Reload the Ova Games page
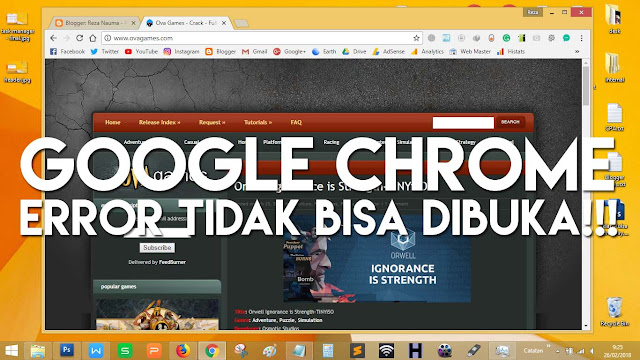This screenshot has width=640, height=360. [x=80, y=38]
